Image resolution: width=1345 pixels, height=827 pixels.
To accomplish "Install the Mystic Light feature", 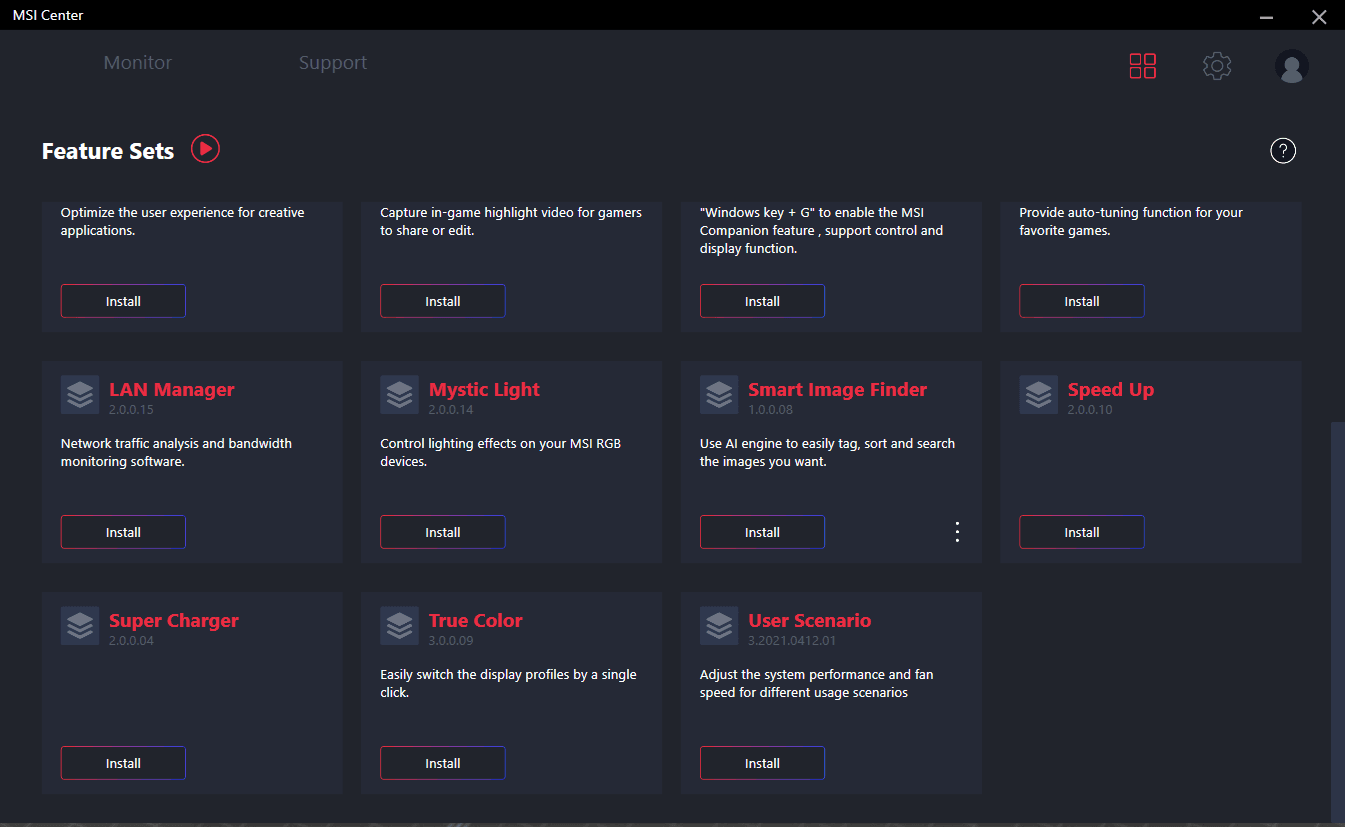I will point(443,532).
